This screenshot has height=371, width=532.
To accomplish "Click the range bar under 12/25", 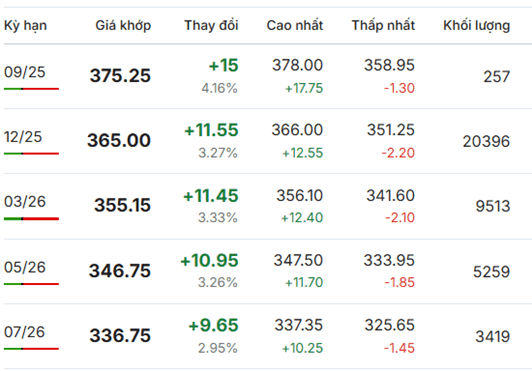I will point(32,154).
